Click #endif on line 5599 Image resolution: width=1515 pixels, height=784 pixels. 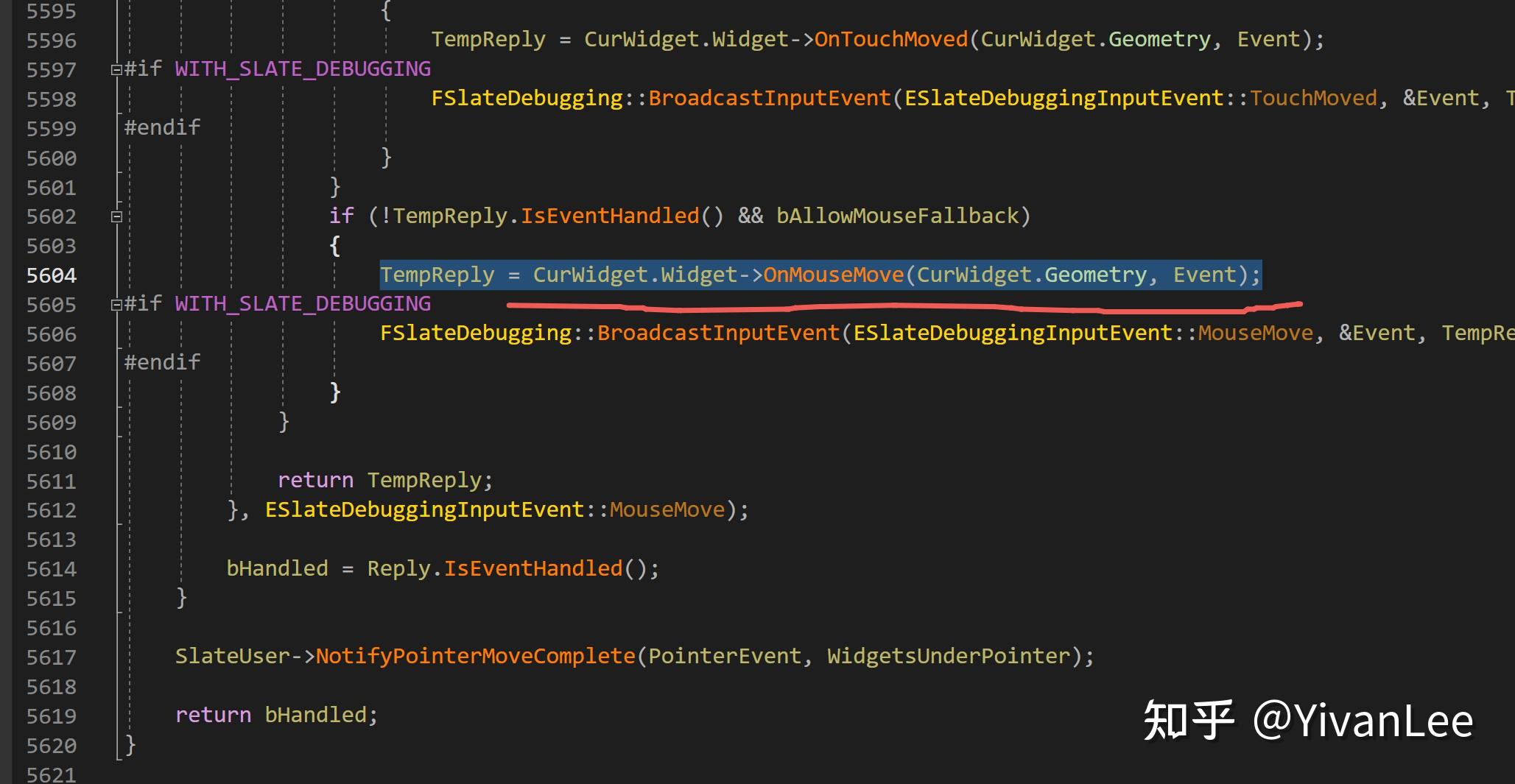pyautogui.click(x=162, y=128)
